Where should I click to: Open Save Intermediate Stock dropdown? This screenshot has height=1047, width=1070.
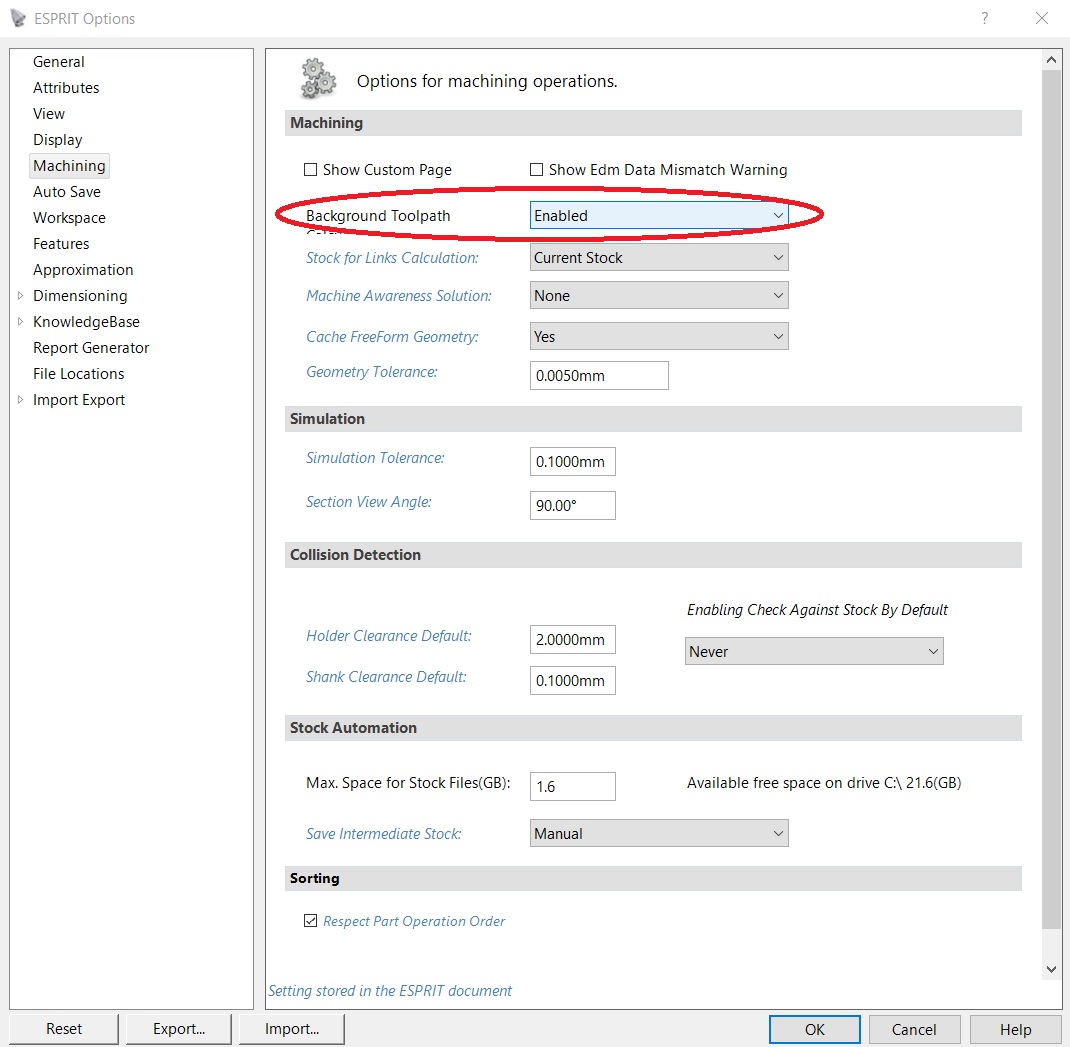[659, 833]
